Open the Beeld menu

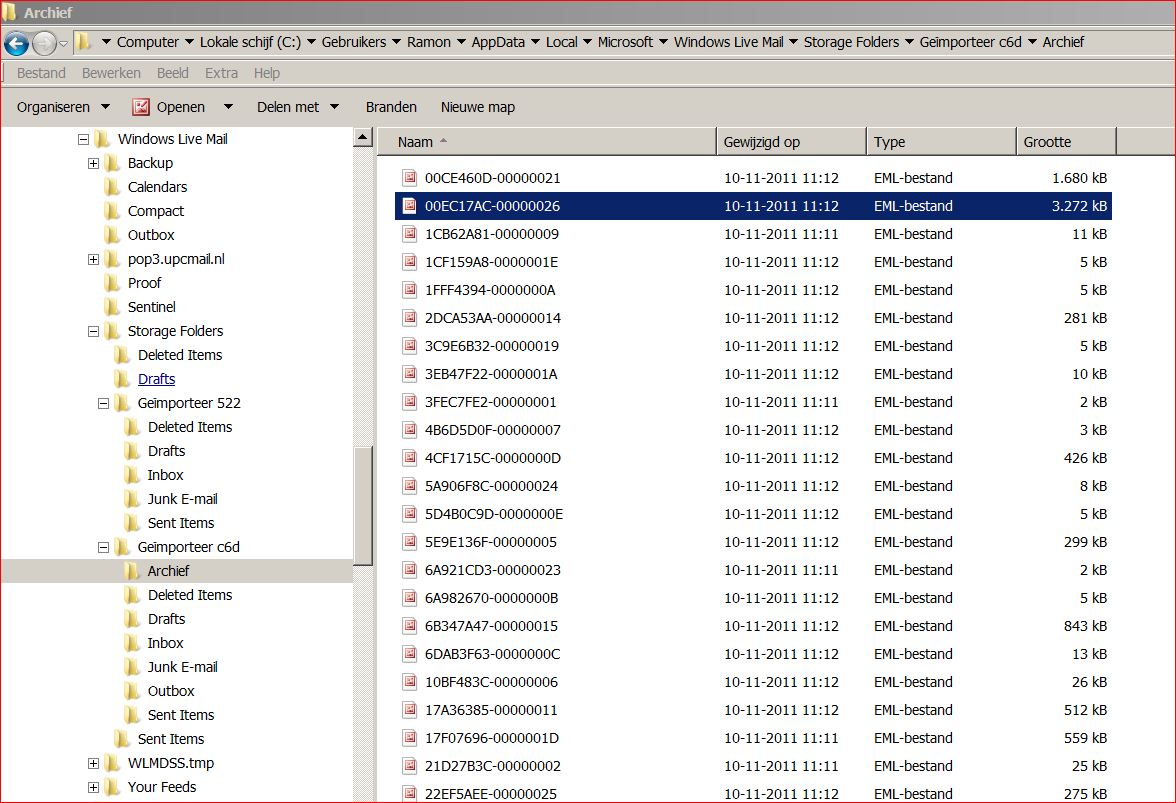pos(172,73)
